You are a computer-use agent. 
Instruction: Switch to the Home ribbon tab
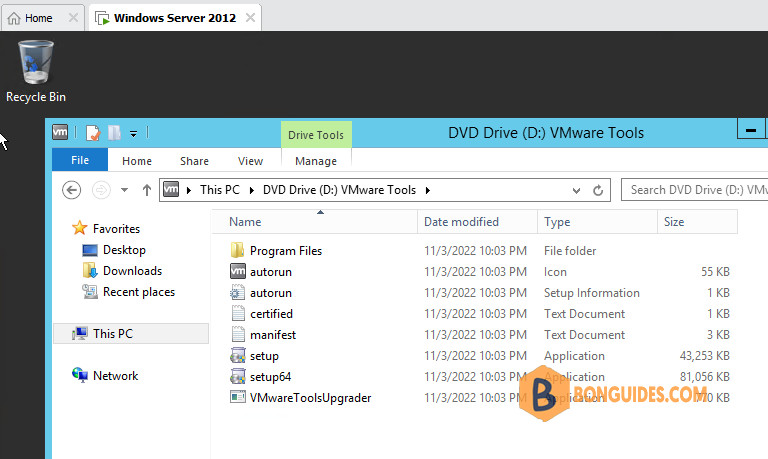[137, 161]
